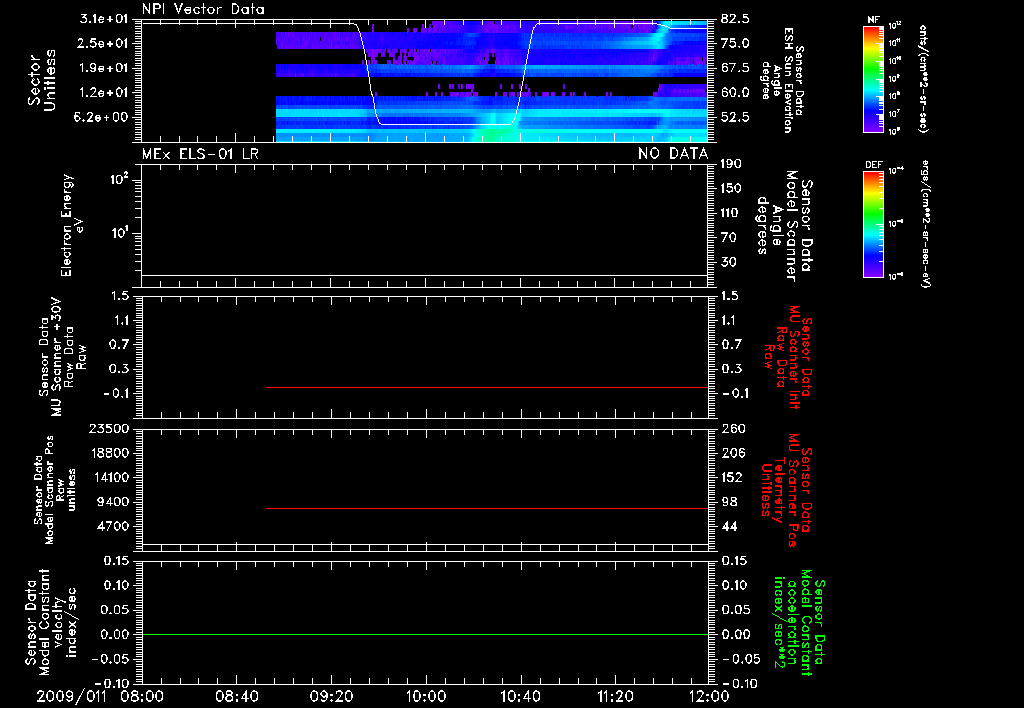Click the 09:20 time axis label
The width and height of the screenshot is (1024, 708).
[x=331, y=696]
